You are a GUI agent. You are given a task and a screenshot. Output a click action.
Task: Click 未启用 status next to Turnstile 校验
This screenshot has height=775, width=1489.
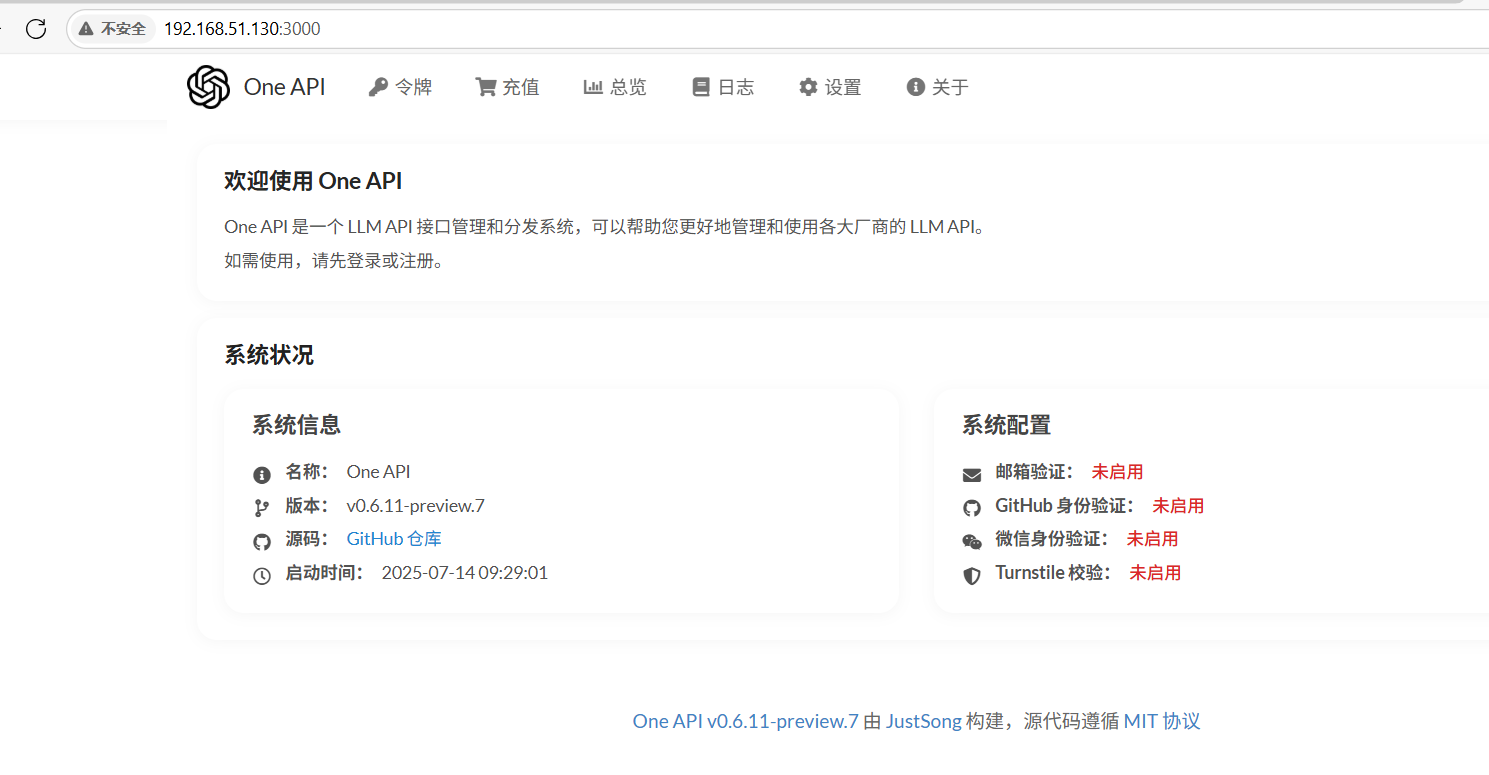(x=1155, y=573)
